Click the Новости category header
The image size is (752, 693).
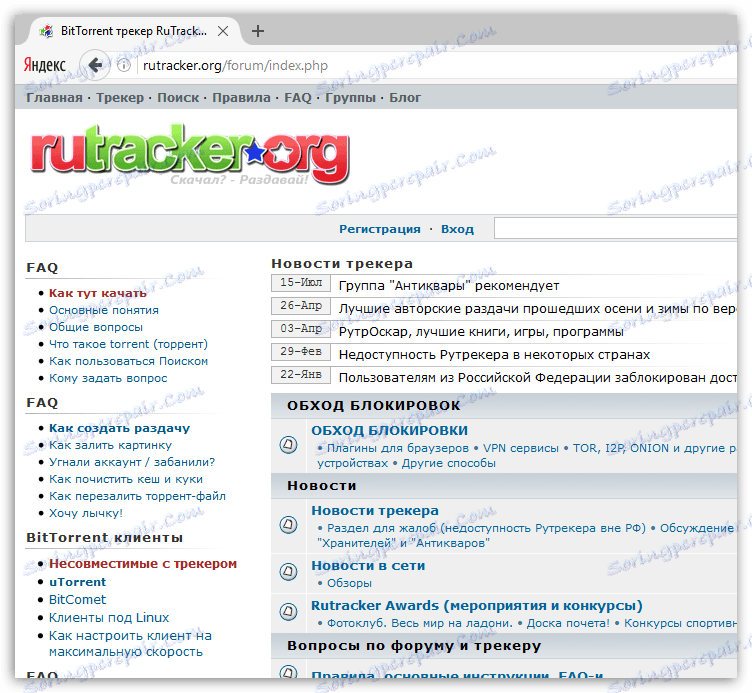pos(321,486)
